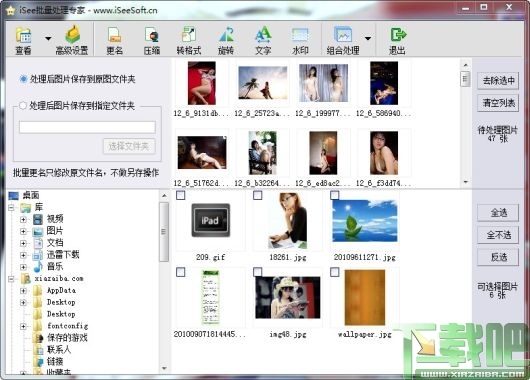This screenshot has height=380, width=530.
Task: Select the wallpaper.jpg wood thumbnail
Action: [x=365, y=298]
